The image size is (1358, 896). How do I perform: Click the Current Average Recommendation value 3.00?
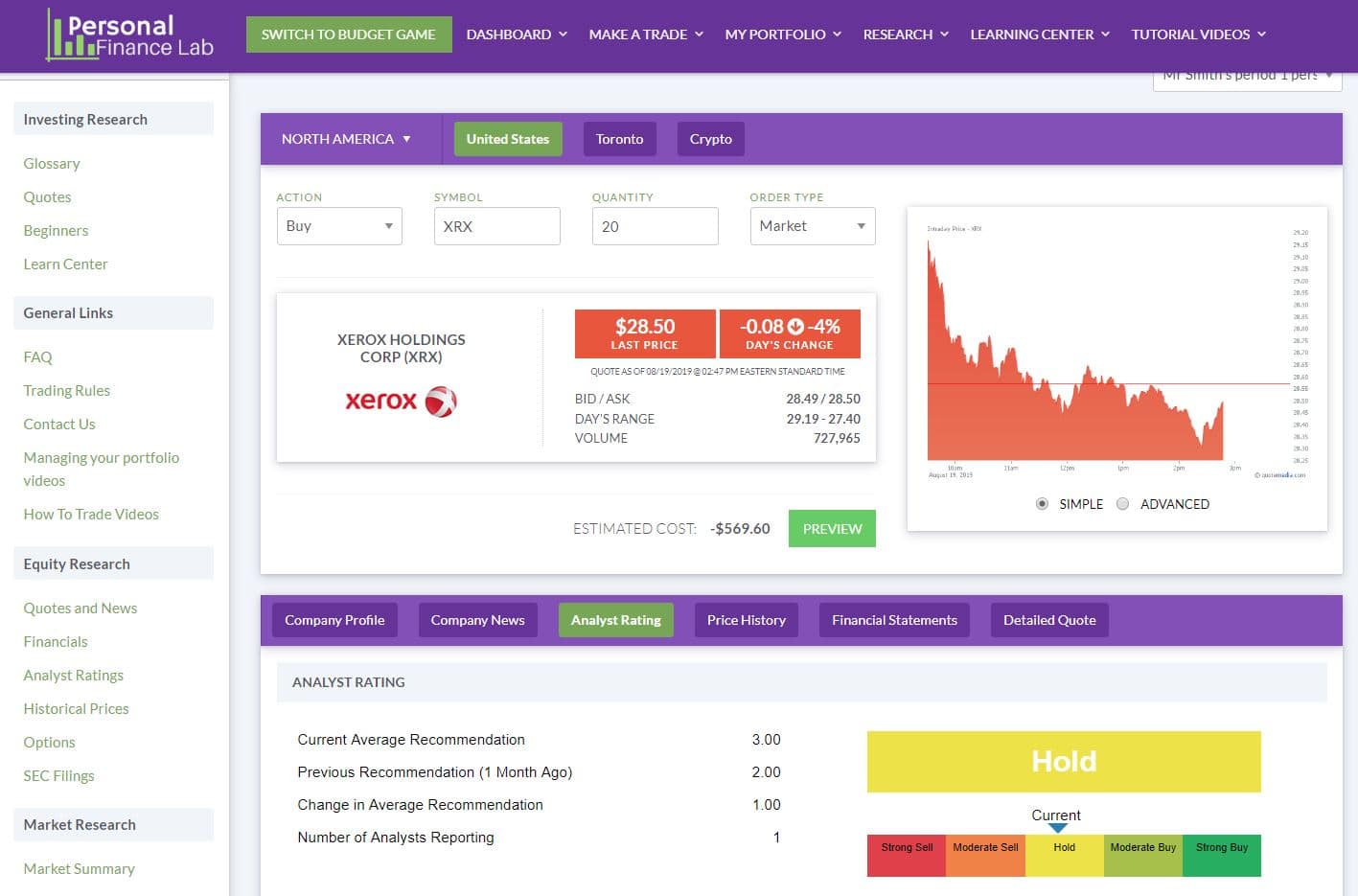pyautogui.click(x=767, y=740)
